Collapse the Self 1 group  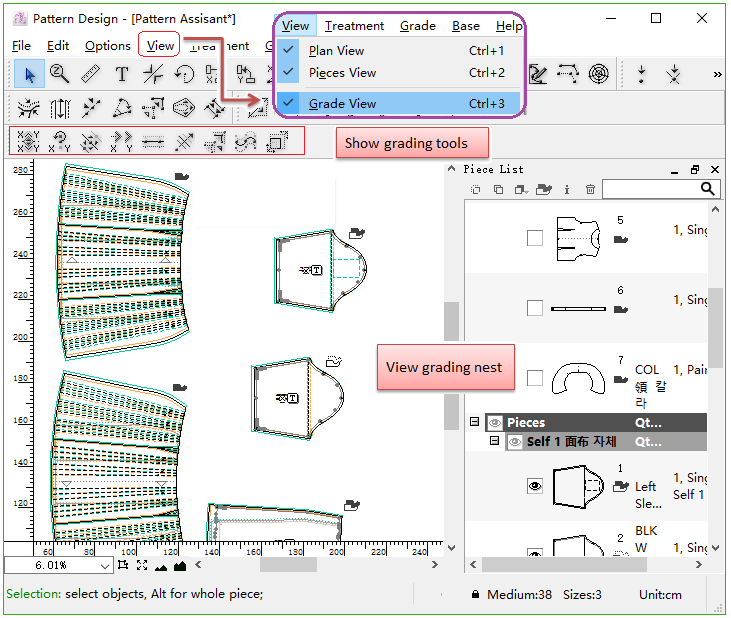[x=494, y=441]
